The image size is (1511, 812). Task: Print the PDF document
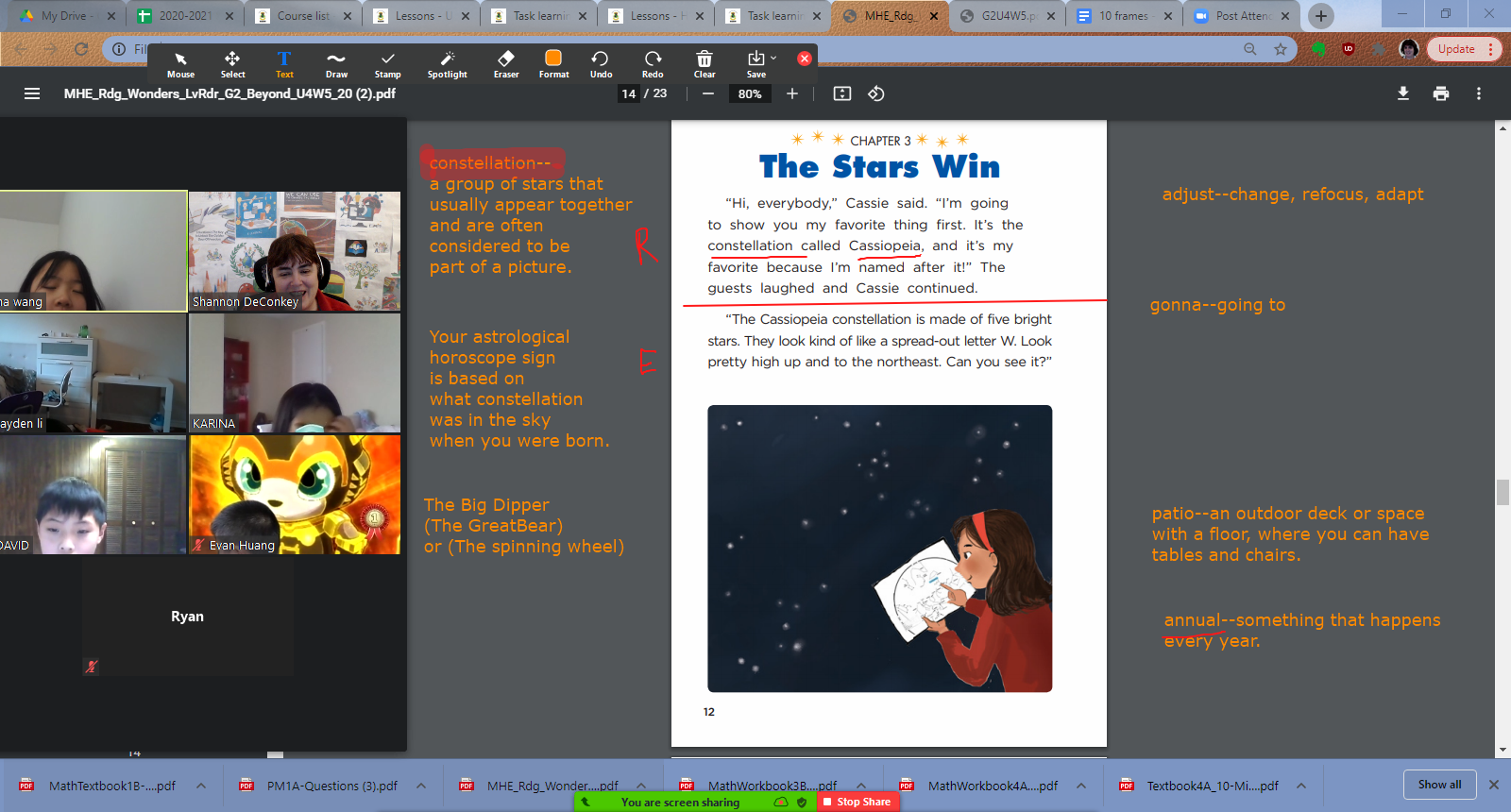point(1441,93)
